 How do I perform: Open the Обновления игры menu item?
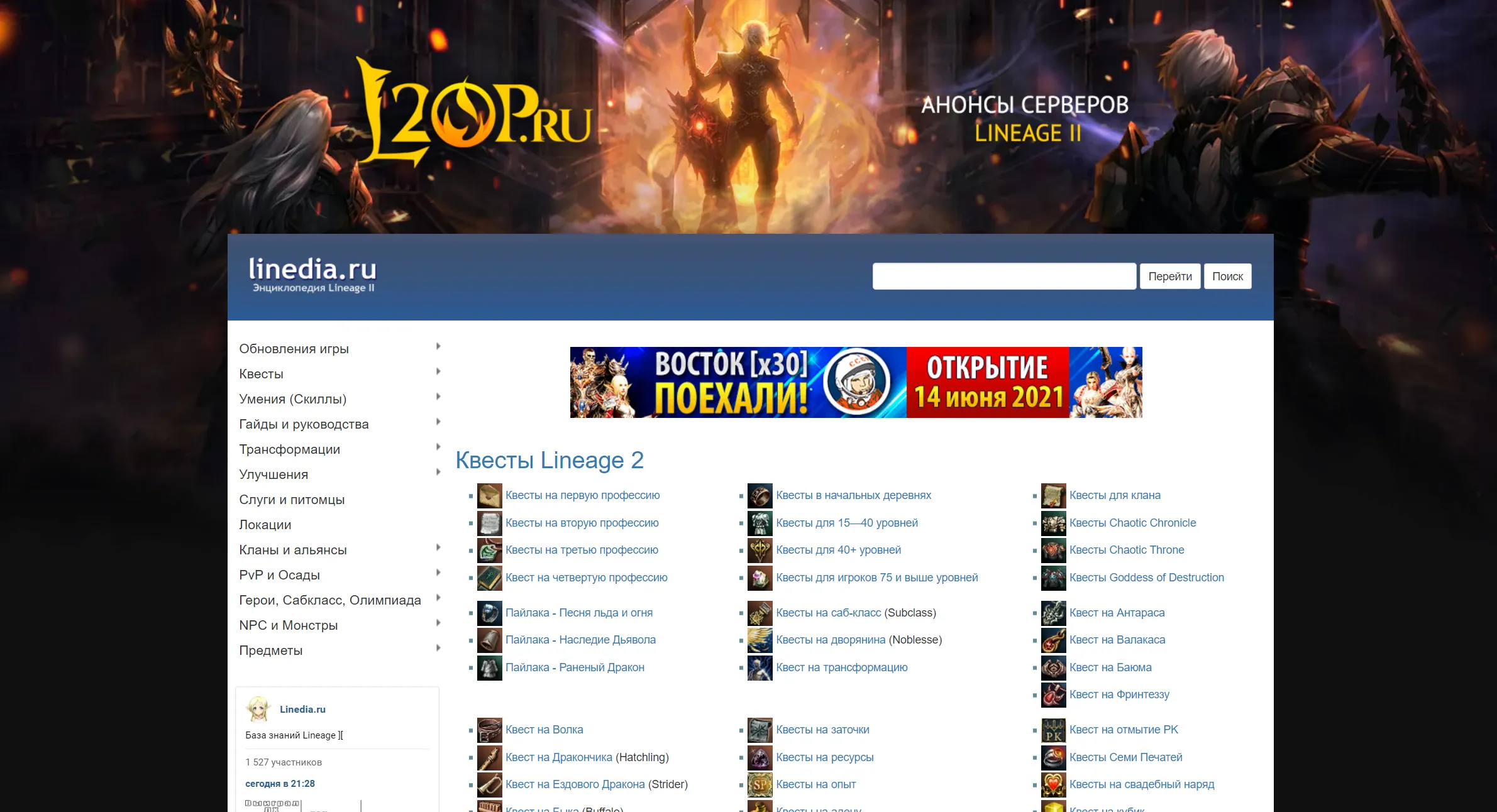click(294, 349)
